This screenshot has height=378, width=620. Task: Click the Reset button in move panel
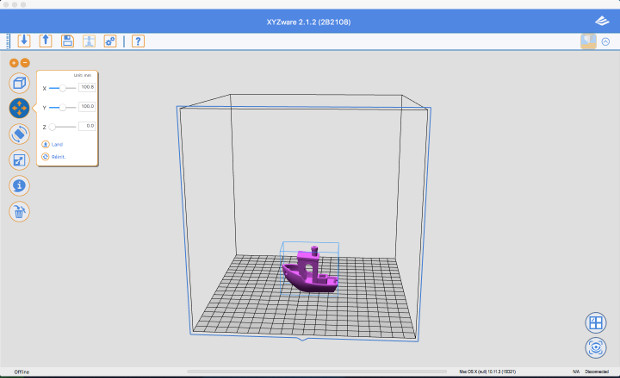pyautogui.click(x=53, y=157)
